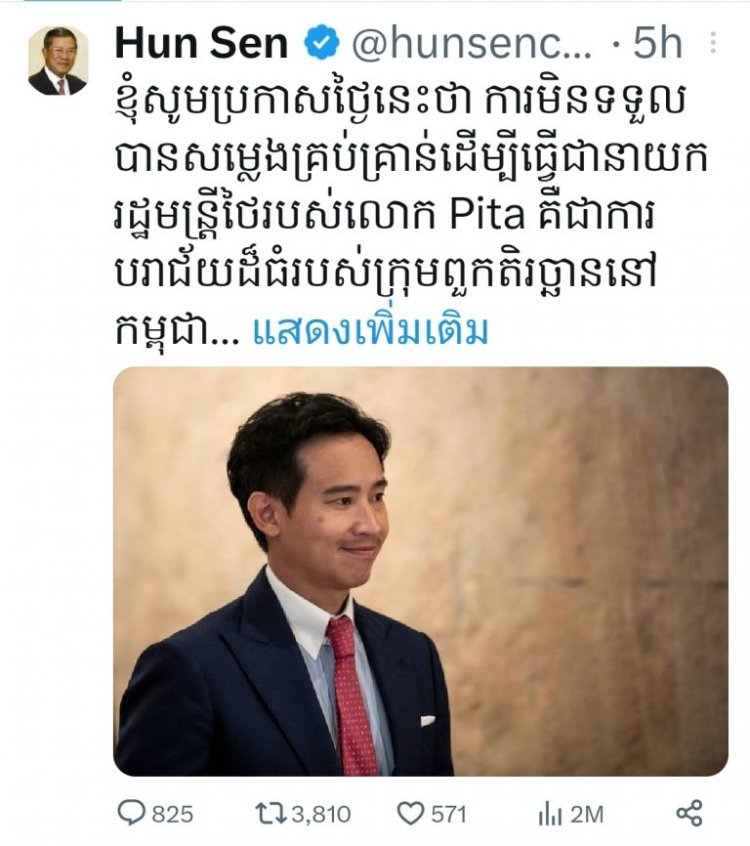Viewport: 750px width, 846px height.
Task: Open Hun Sen's round profile avatar
Action: 58,61
